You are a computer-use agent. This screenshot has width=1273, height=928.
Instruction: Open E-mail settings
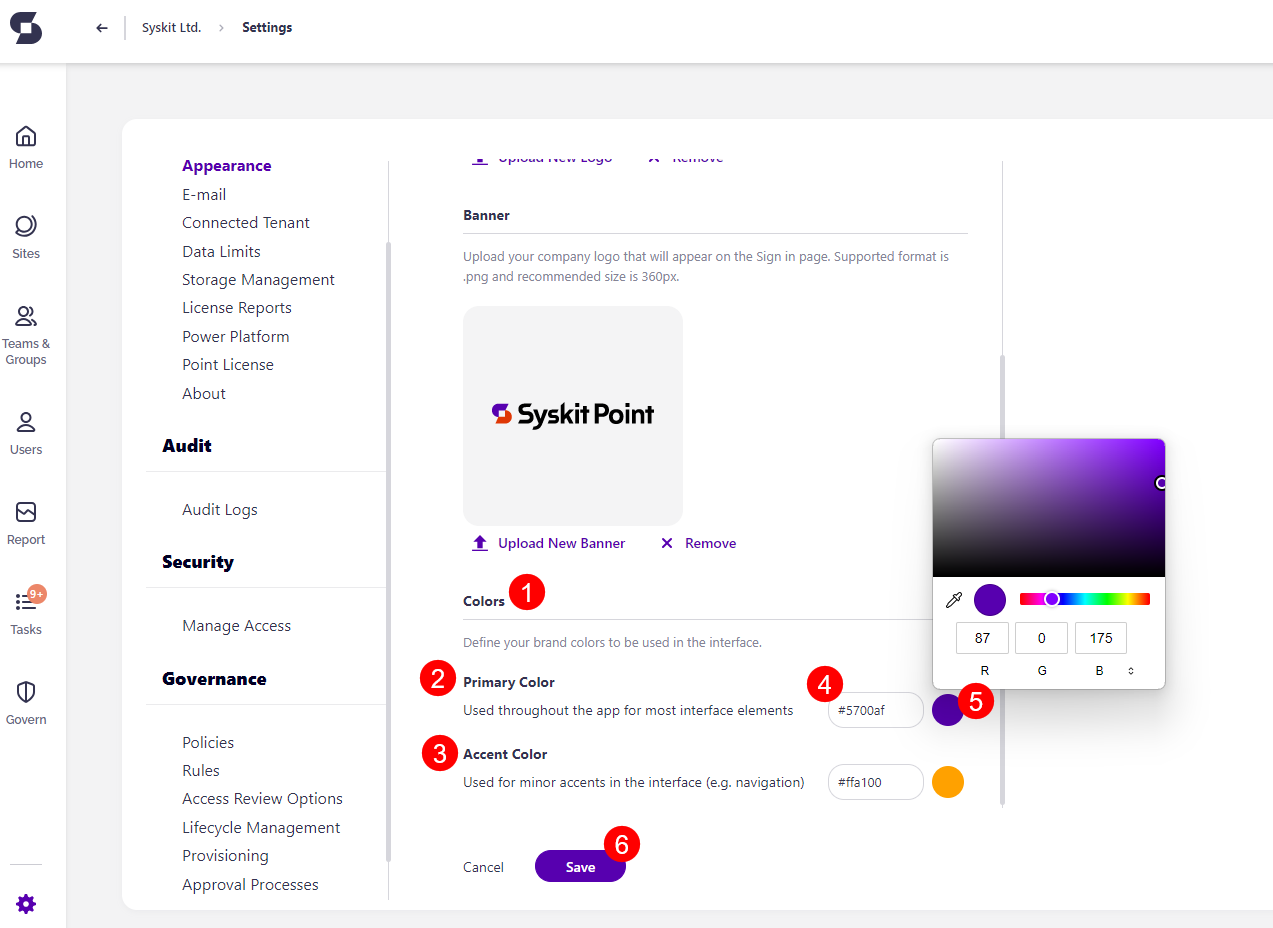tap(204, 194)
